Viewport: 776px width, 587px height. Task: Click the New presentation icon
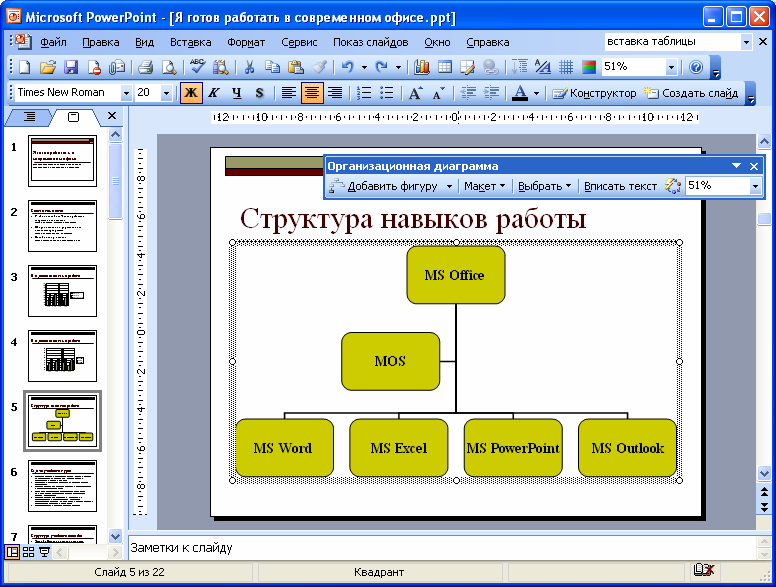pyautogui.click(x=24, y=67)
